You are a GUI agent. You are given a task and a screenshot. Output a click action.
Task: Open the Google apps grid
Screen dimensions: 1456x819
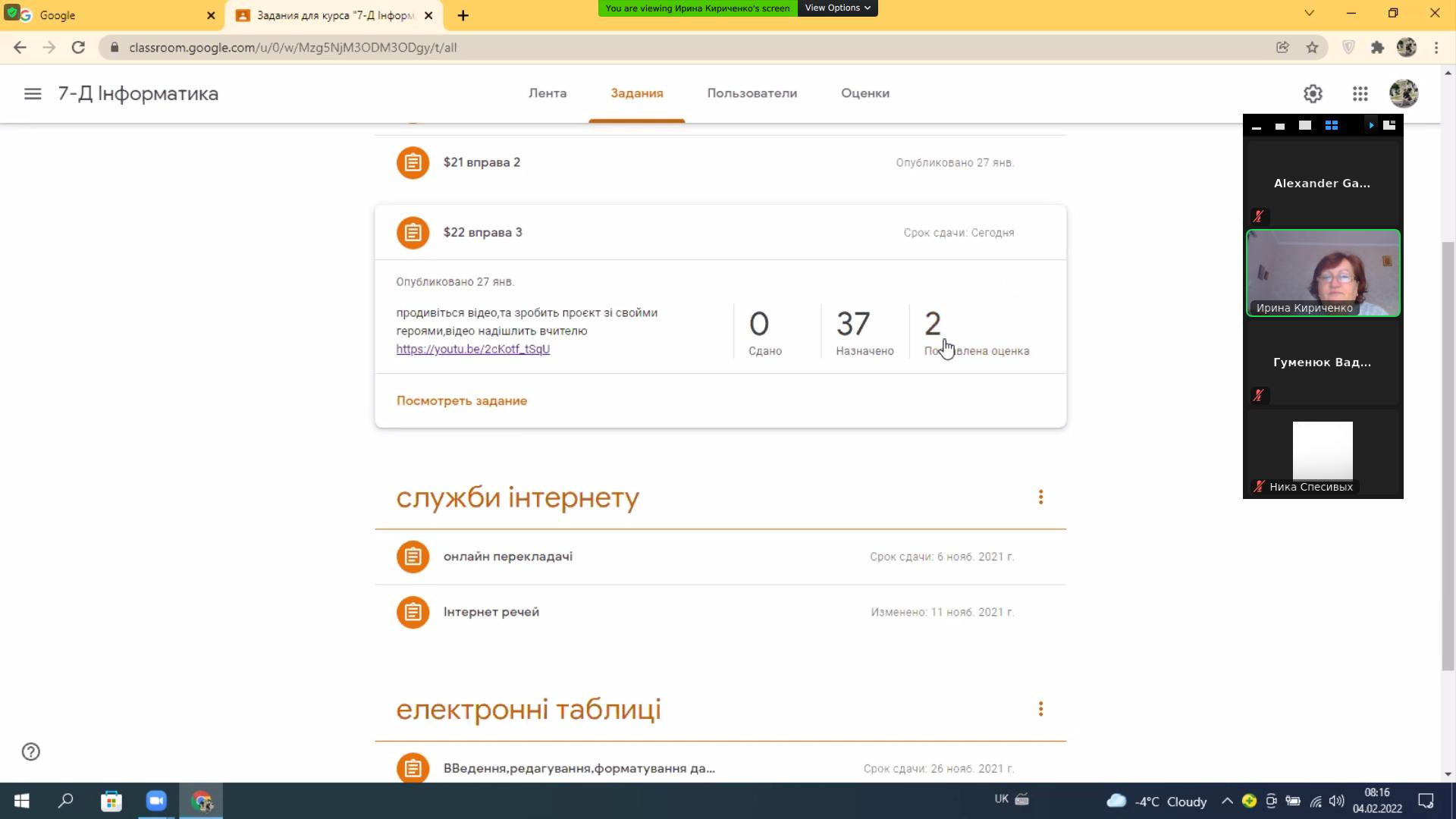(x=1360, y=94)
